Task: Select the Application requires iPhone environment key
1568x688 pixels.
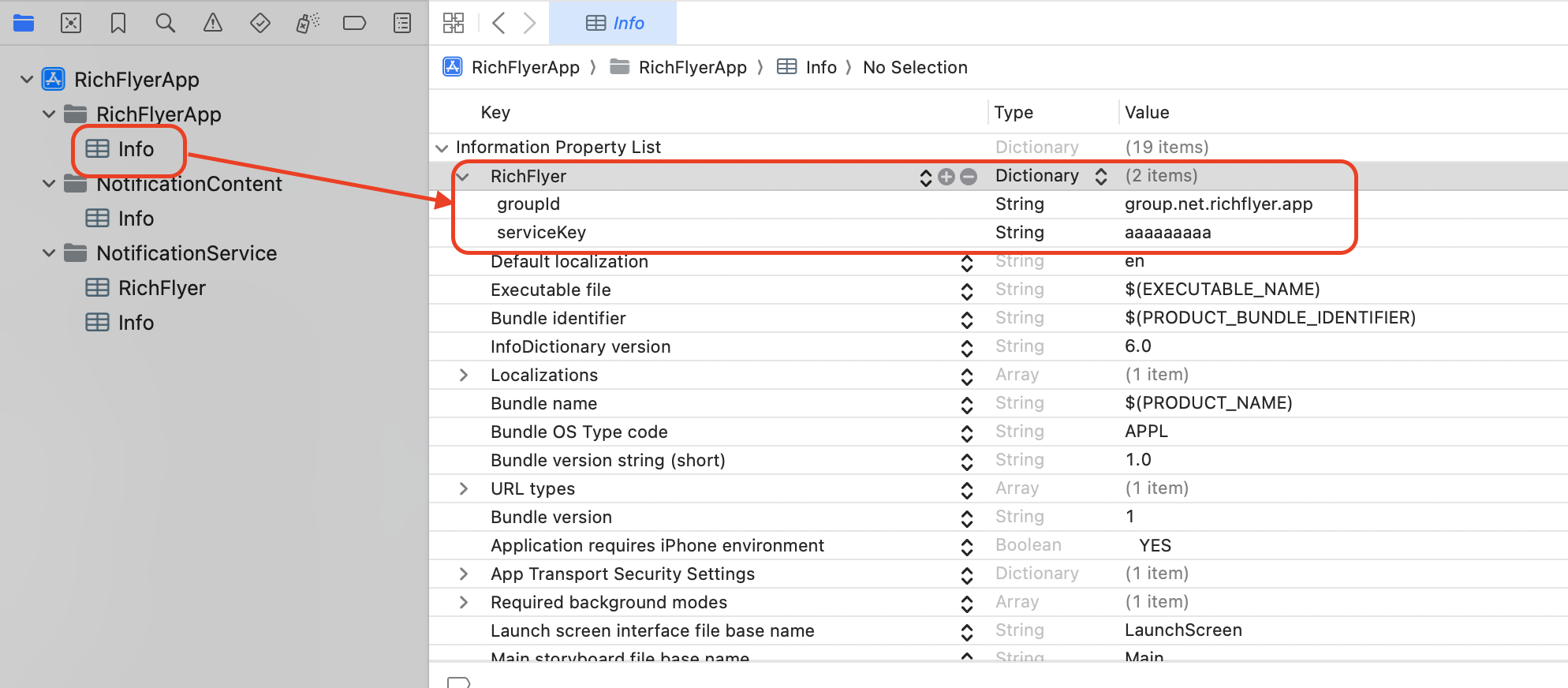Action: point(657,546)
